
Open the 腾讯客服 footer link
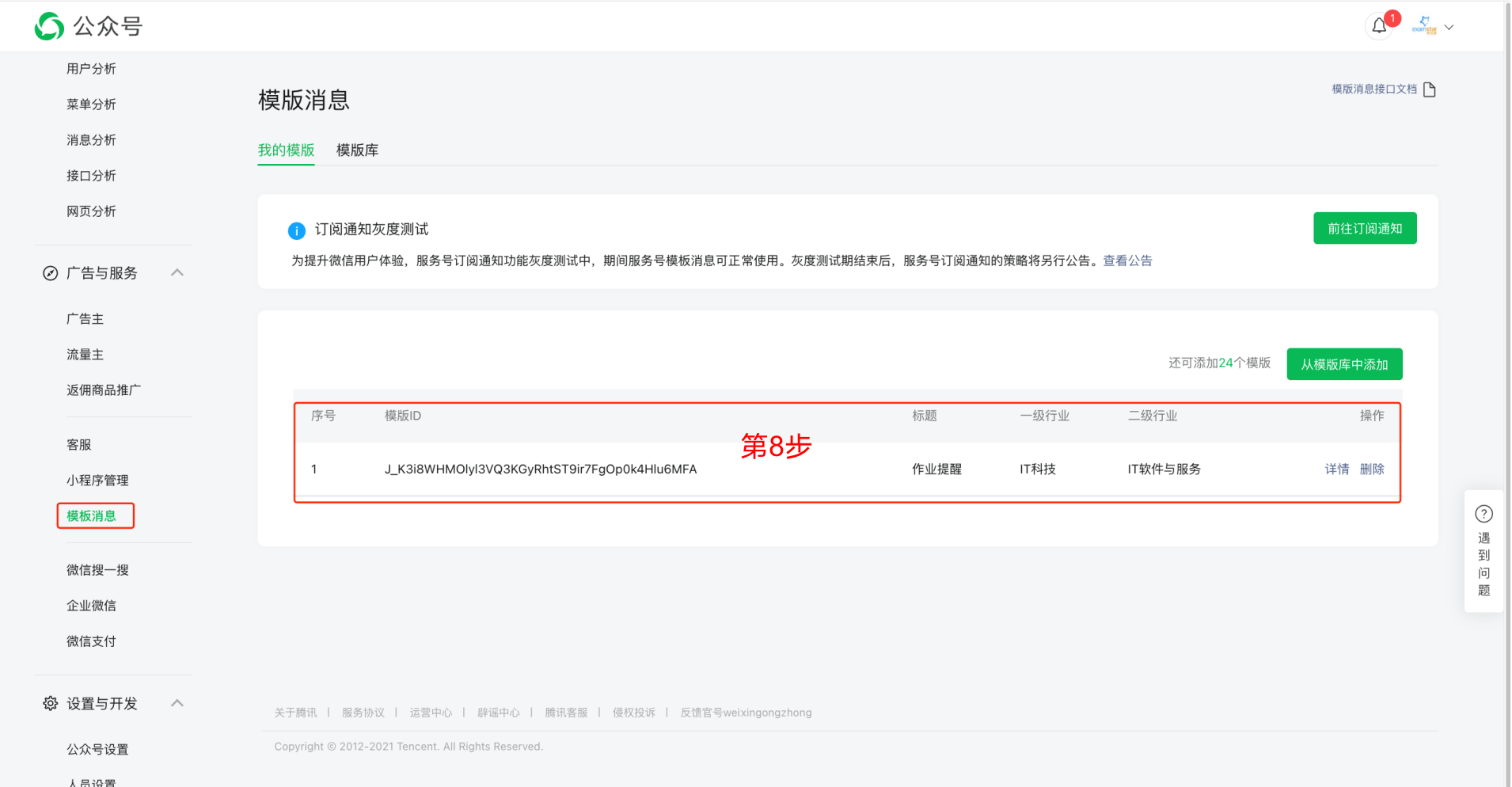click(566, 712)
